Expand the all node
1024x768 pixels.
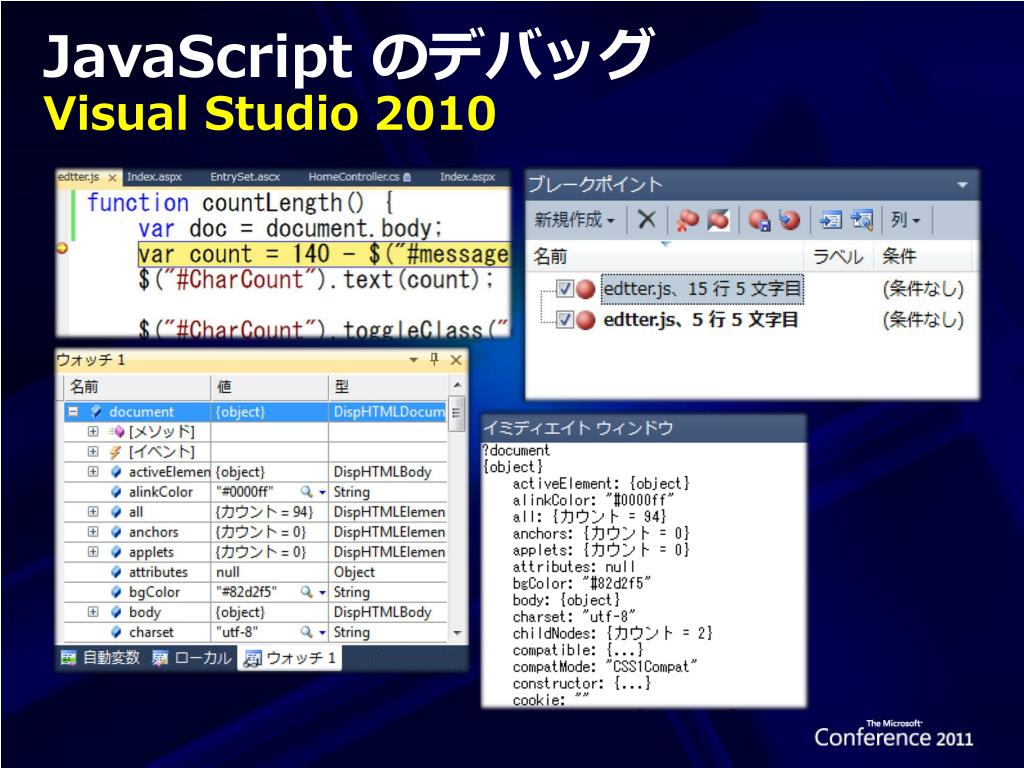[93, 512]
